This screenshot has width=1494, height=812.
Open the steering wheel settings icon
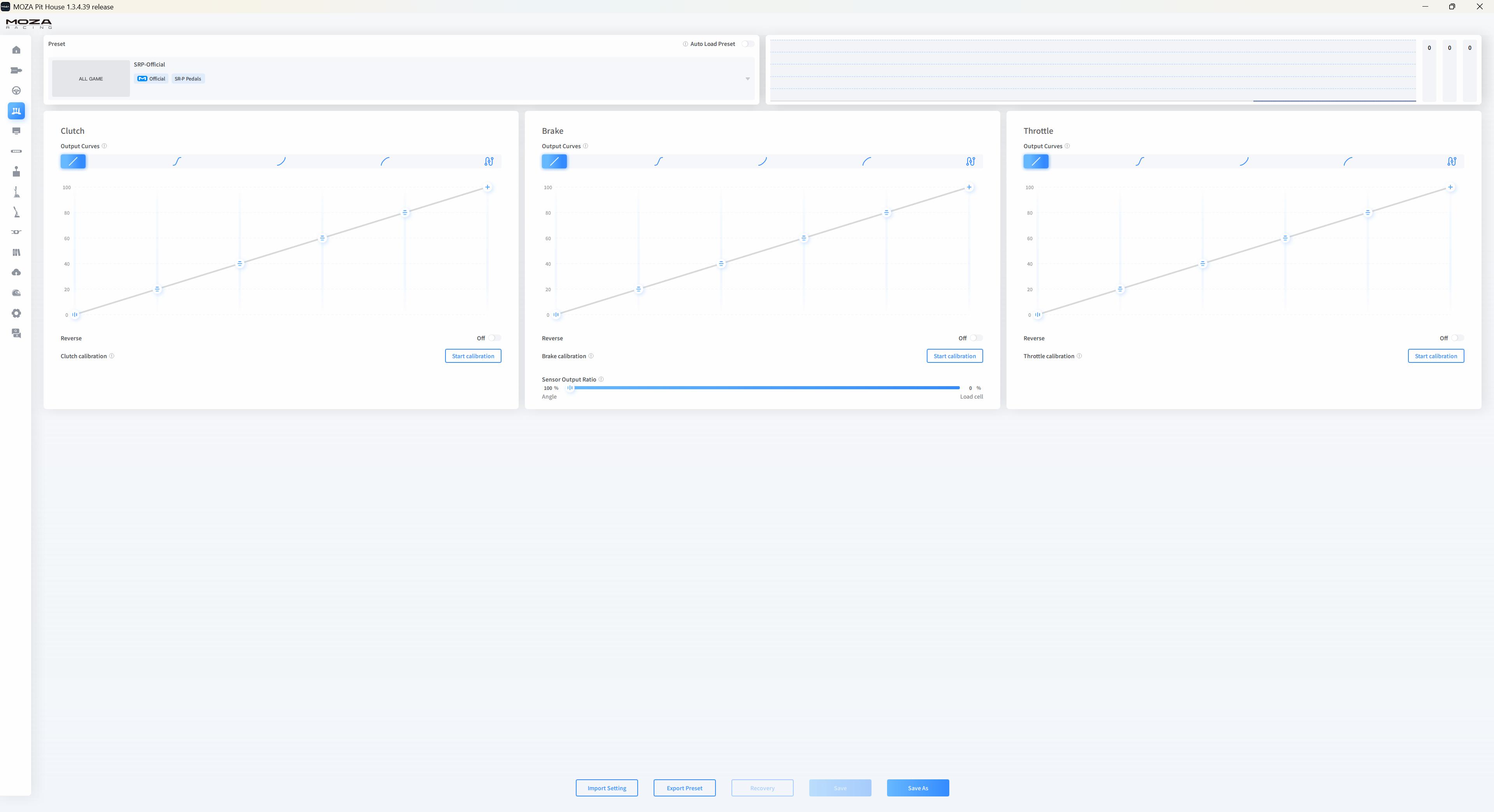tap(16, 90)
